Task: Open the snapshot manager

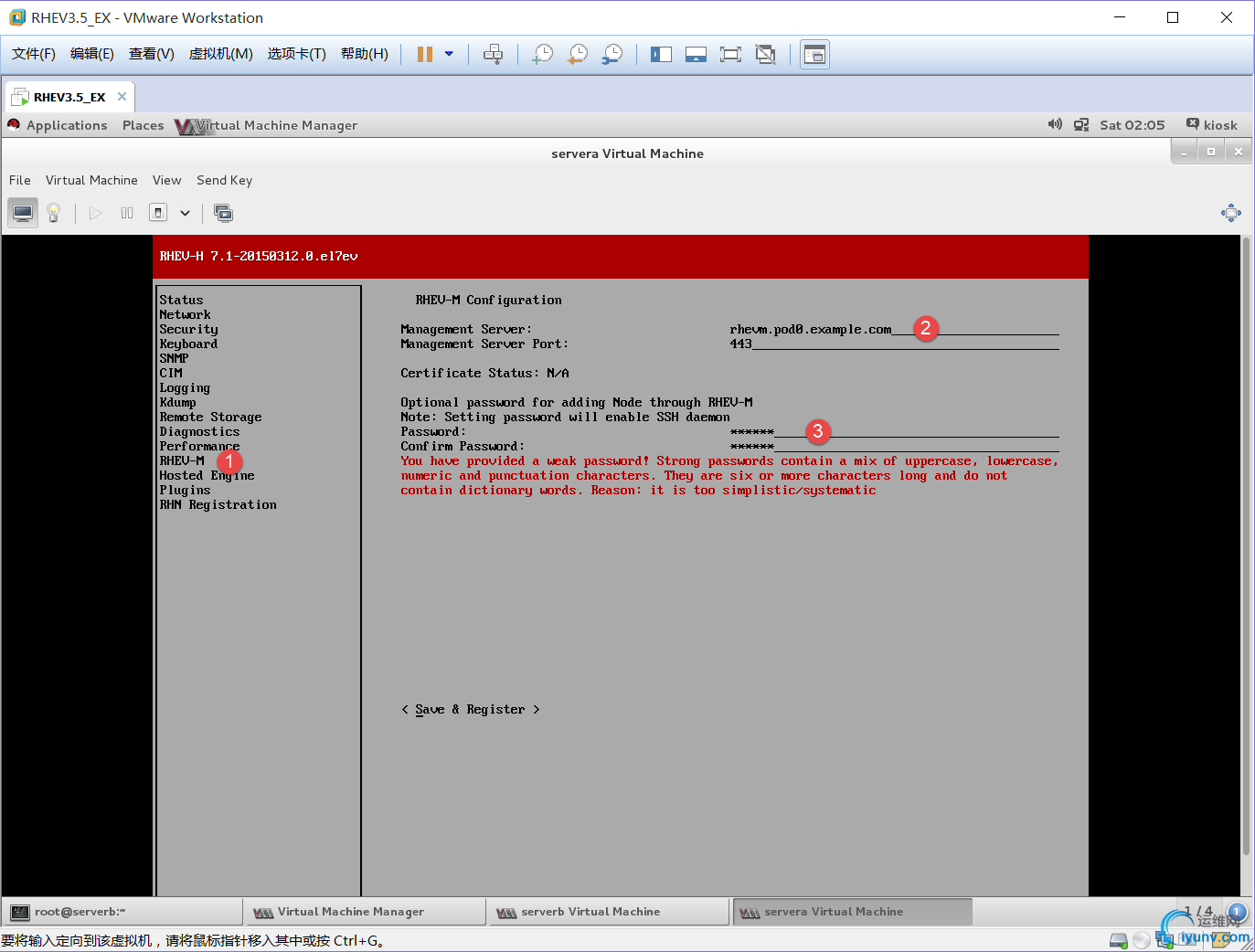Action: (612, 54)
